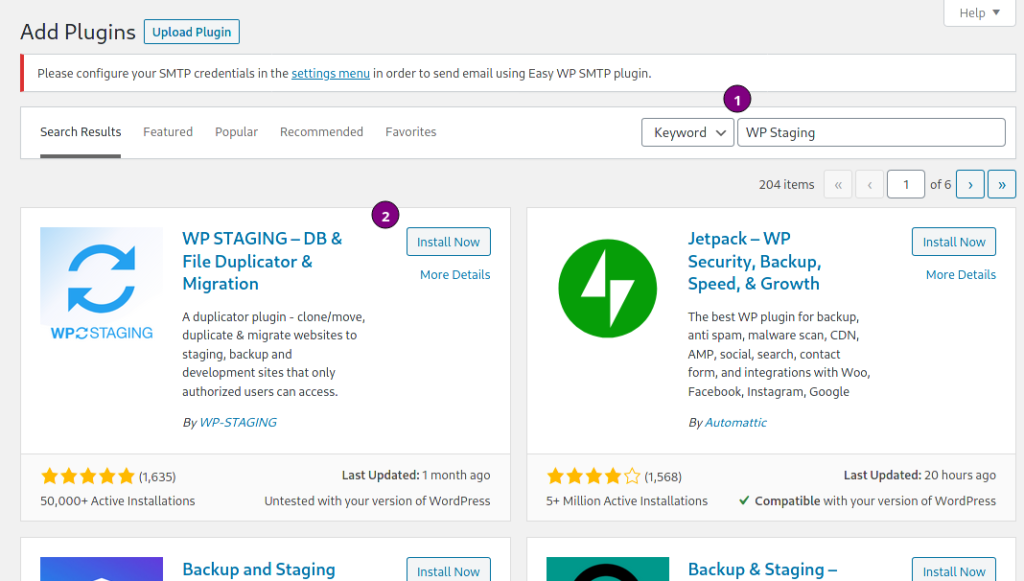Open the Jetpack – WP Security title link
1024x581 pixels.
pyautogui.click(x=754, y=261)
